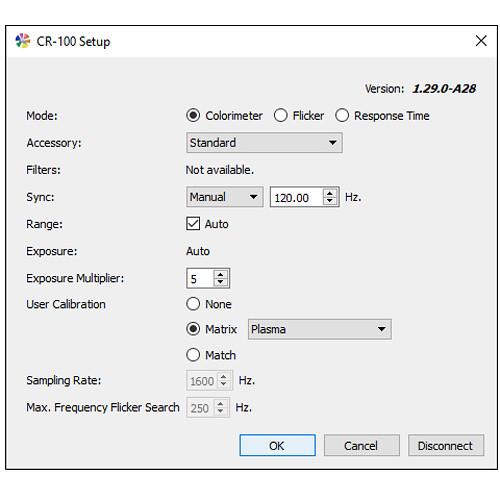Viewport: 500px width, 500px height.
Task: Click the CR-100 Setup app icon
Action: click(23, 41)
